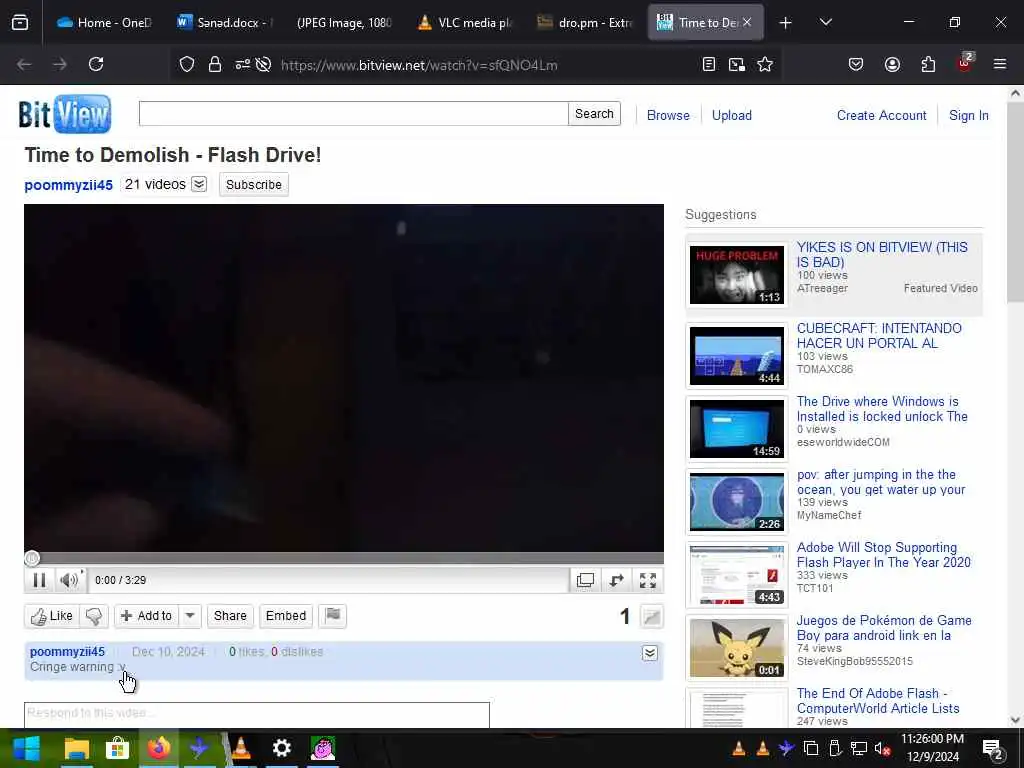1024x768 pixels.
Task: Open a new browser tab
Action: [786, 23]
